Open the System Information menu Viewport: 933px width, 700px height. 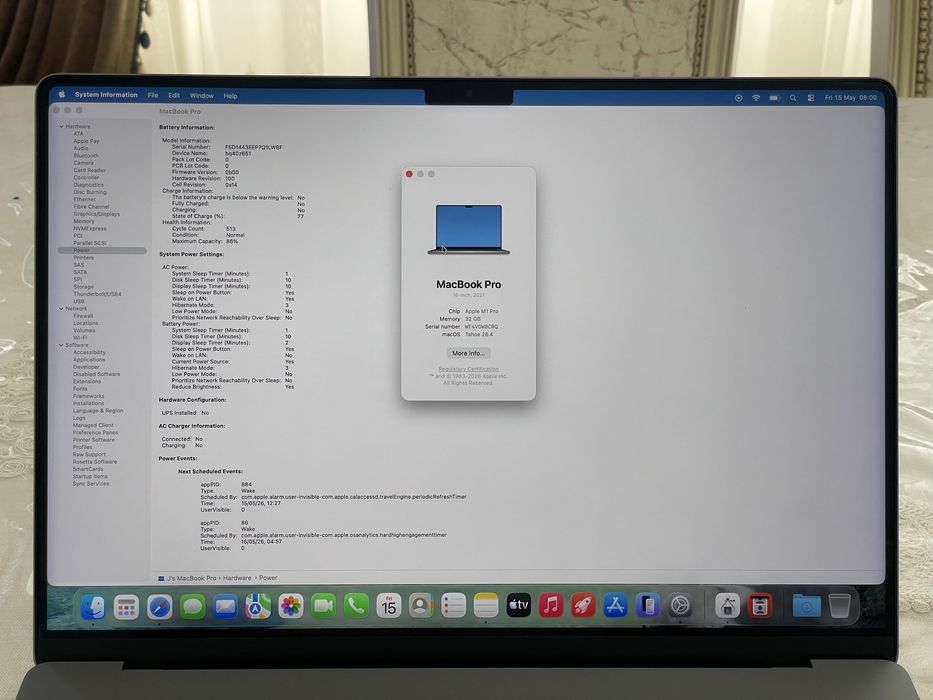coord(106,95)
